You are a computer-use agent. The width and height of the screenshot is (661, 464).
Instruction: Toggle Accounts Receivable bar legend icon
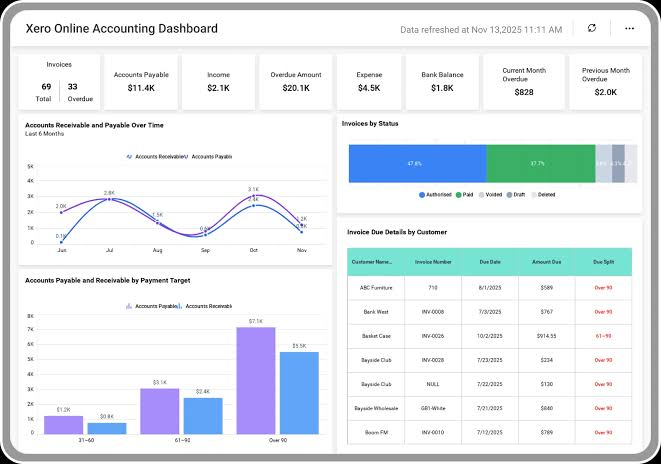[180, 306]
